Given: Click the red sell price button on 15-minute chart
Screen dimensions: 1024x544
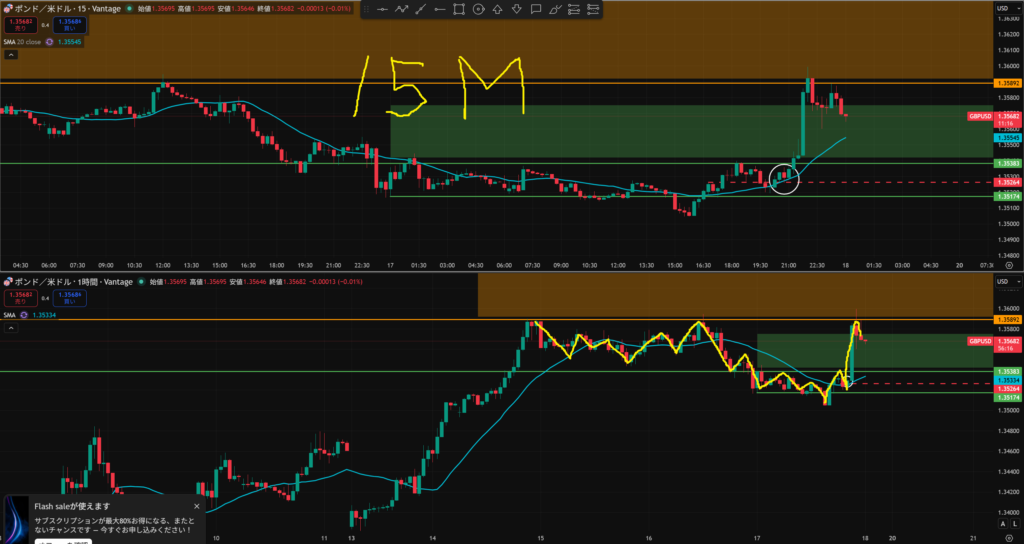Looking at the screenshot, I should coord(19,24).
